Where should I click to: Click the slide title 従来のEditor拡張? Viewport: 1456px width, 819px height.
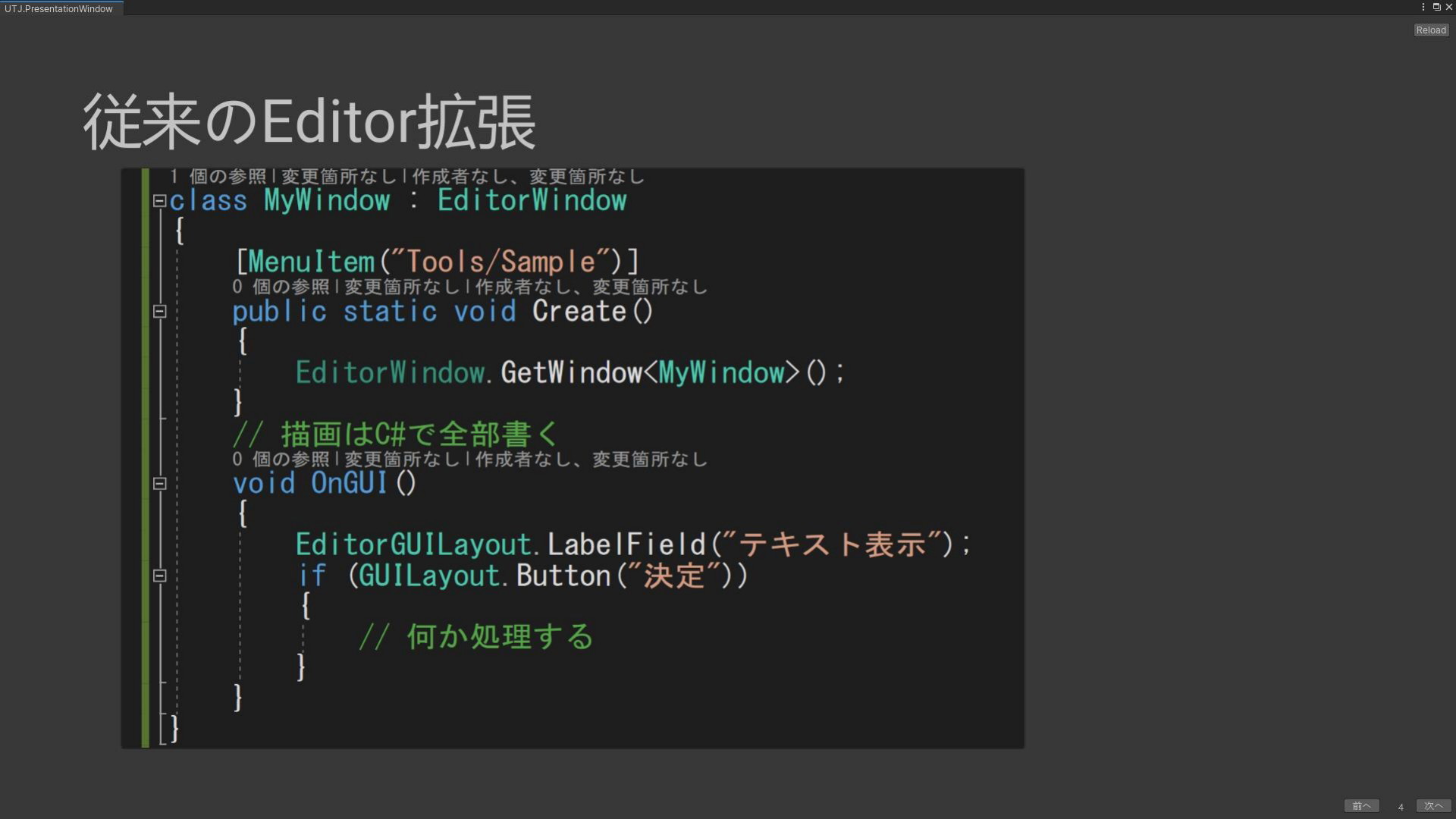pyautogui.click(x=309, y=123)
